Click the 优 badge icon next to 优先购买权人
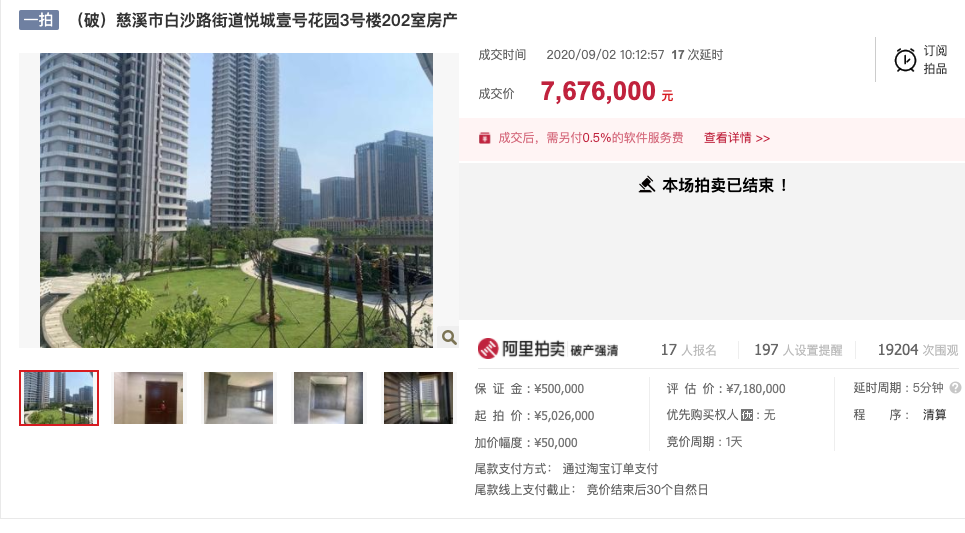Screen dimensions: 965x533 click(x=747, y=415)
